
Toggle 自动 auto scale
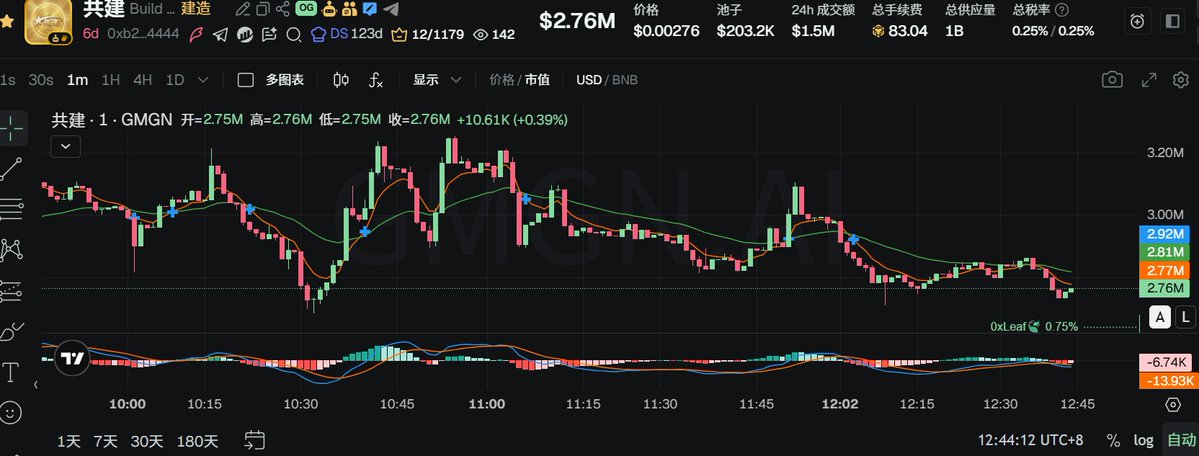(x=1181, y=441)
